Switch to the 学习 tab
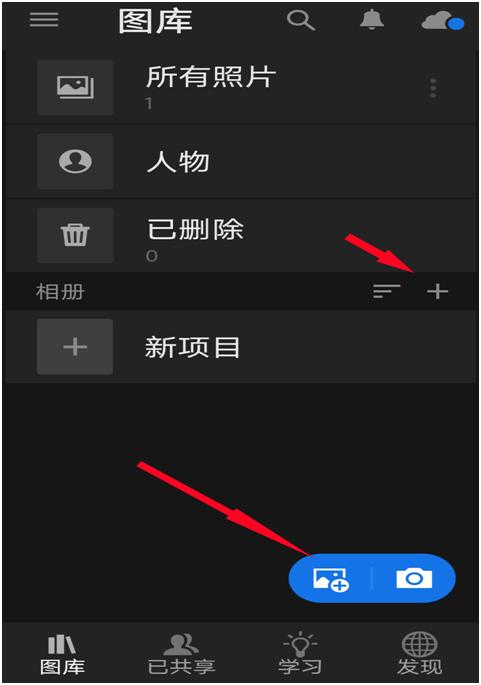The height and width of the screenshot is (685, 481). (300, 654)
